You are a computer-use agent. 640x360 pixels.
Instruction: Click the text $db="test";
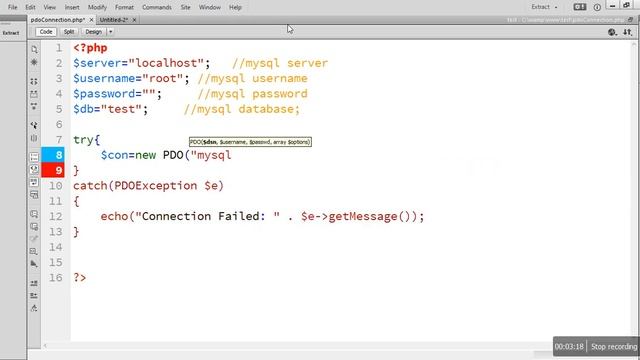click(x=111, y=109)
